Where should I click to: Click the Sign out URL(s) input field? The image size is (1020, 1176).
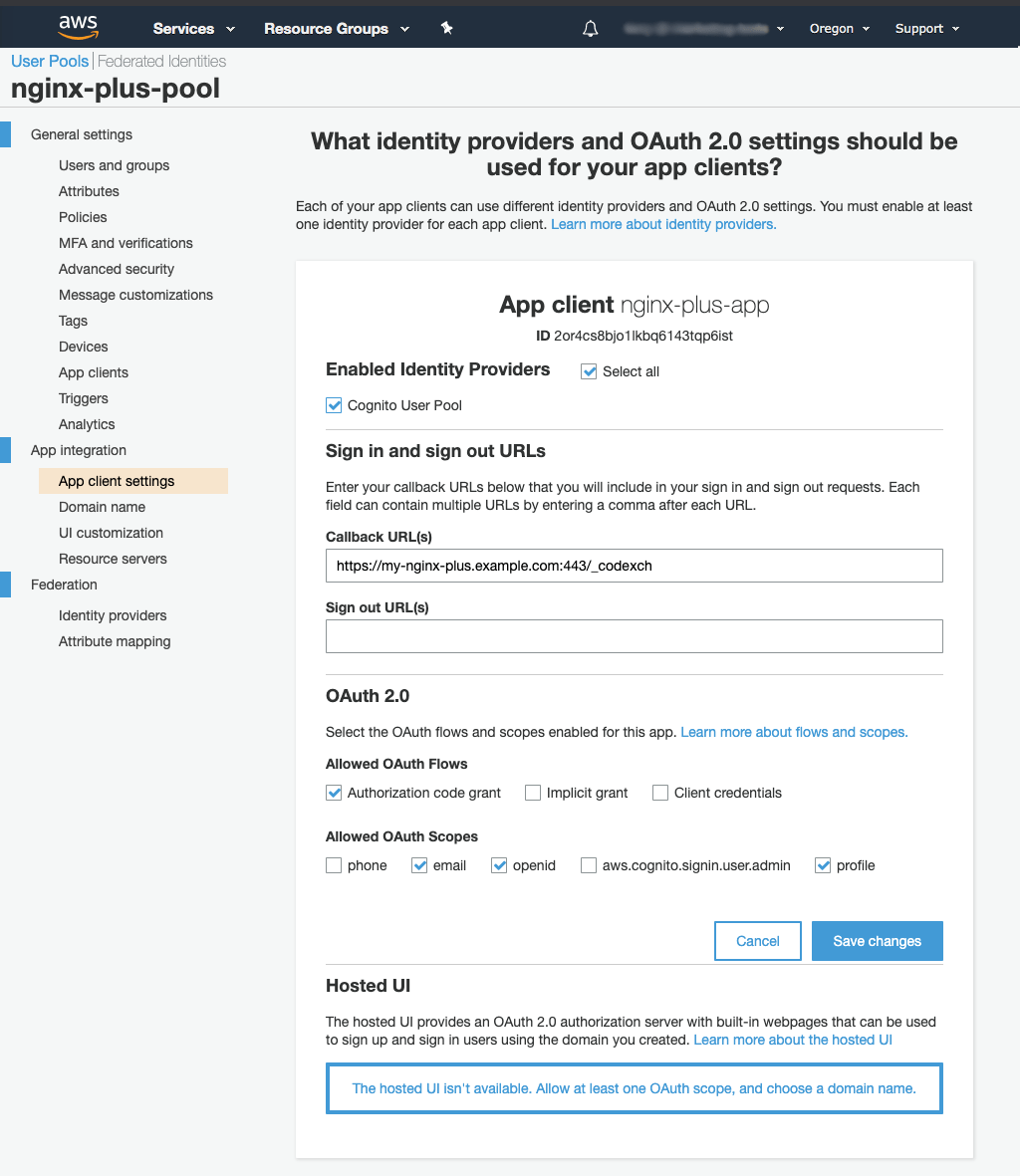(x=634, y=636)
